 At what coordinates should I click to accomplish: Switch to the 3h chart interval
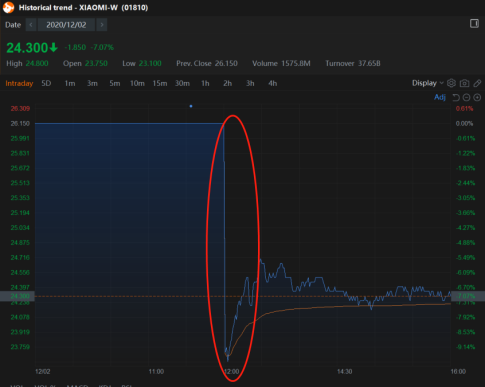(x=250, y=83)
